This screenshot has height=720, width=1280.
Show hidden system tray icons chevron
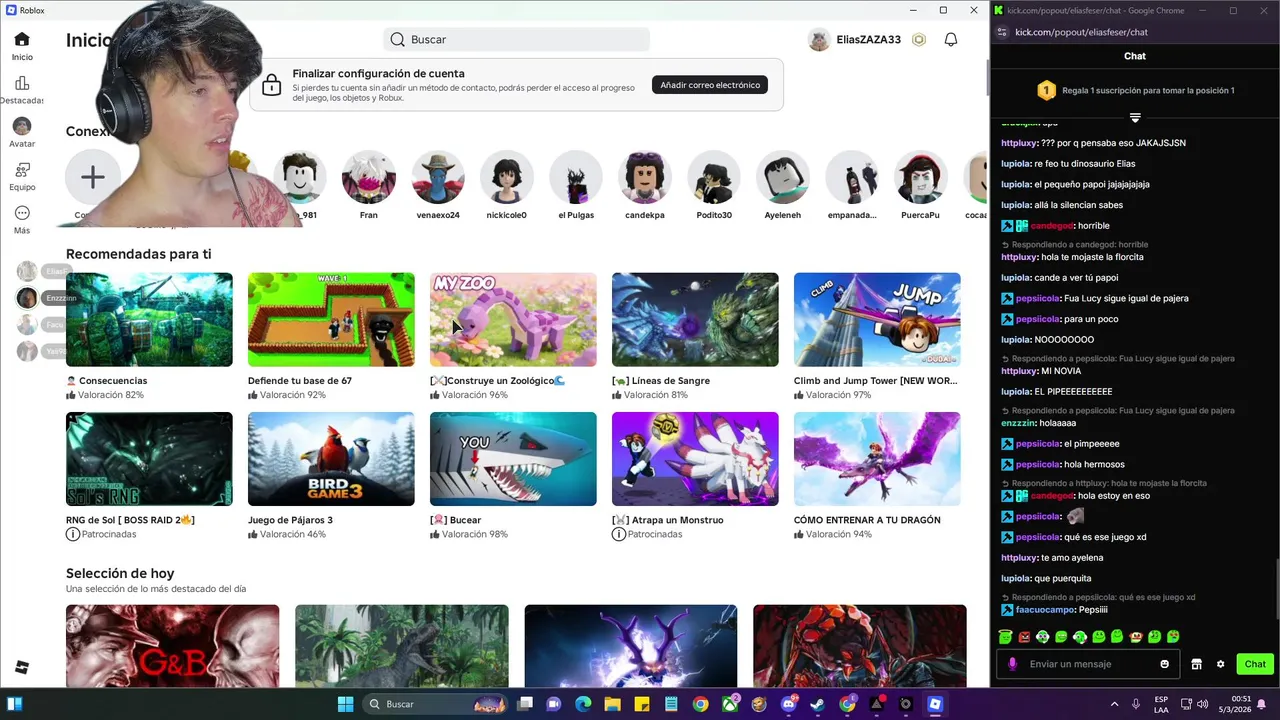click(x=1114, y=704)
